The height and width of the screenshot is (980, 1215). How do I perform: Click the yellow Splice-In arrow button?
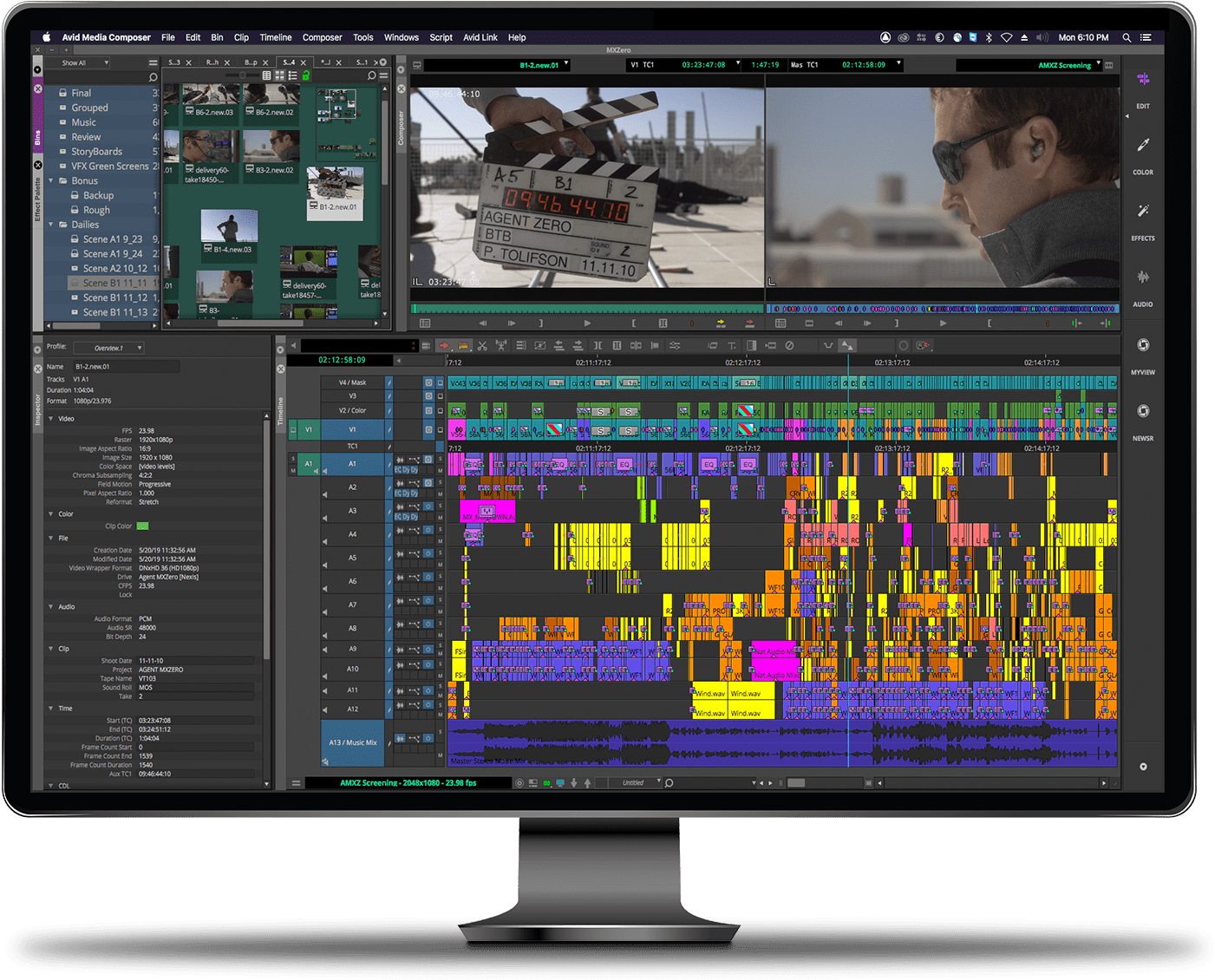(721, 323)
